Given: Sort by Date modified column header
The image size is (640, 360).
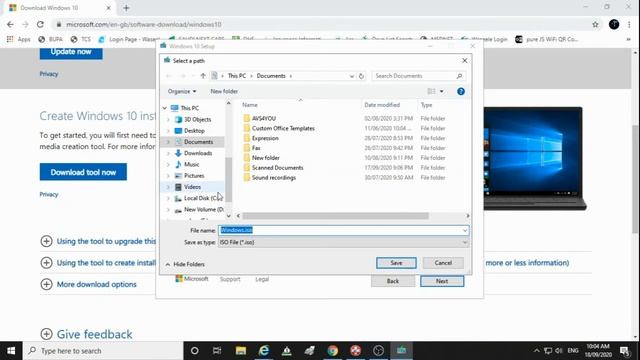Looking at the screenshot, I should tap(382, 105).
